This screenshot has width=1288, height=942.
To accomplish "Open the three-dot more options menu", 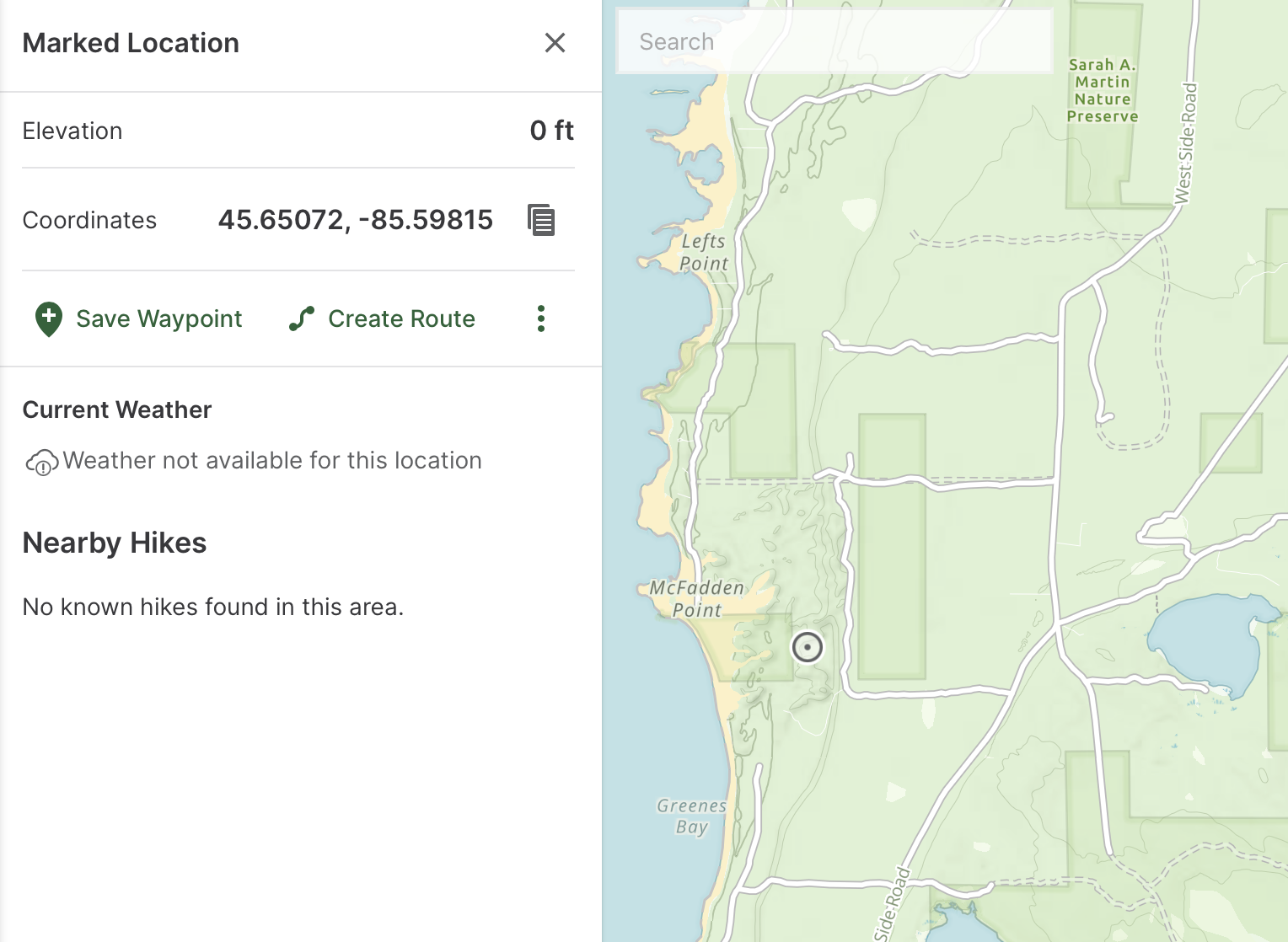I will pos(541,318).
